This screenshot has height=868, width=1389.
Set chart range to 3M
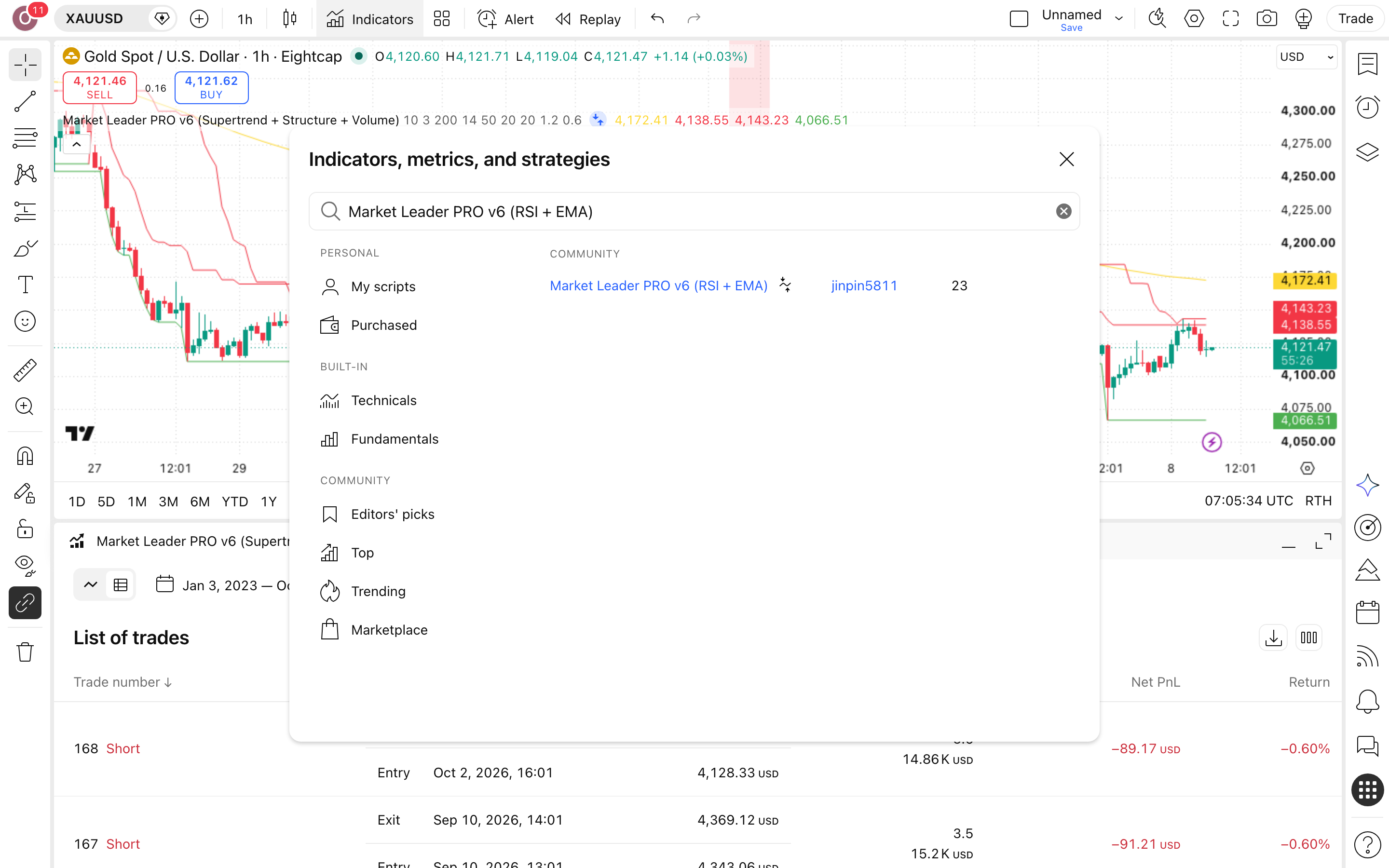click(x=168, y=502)
